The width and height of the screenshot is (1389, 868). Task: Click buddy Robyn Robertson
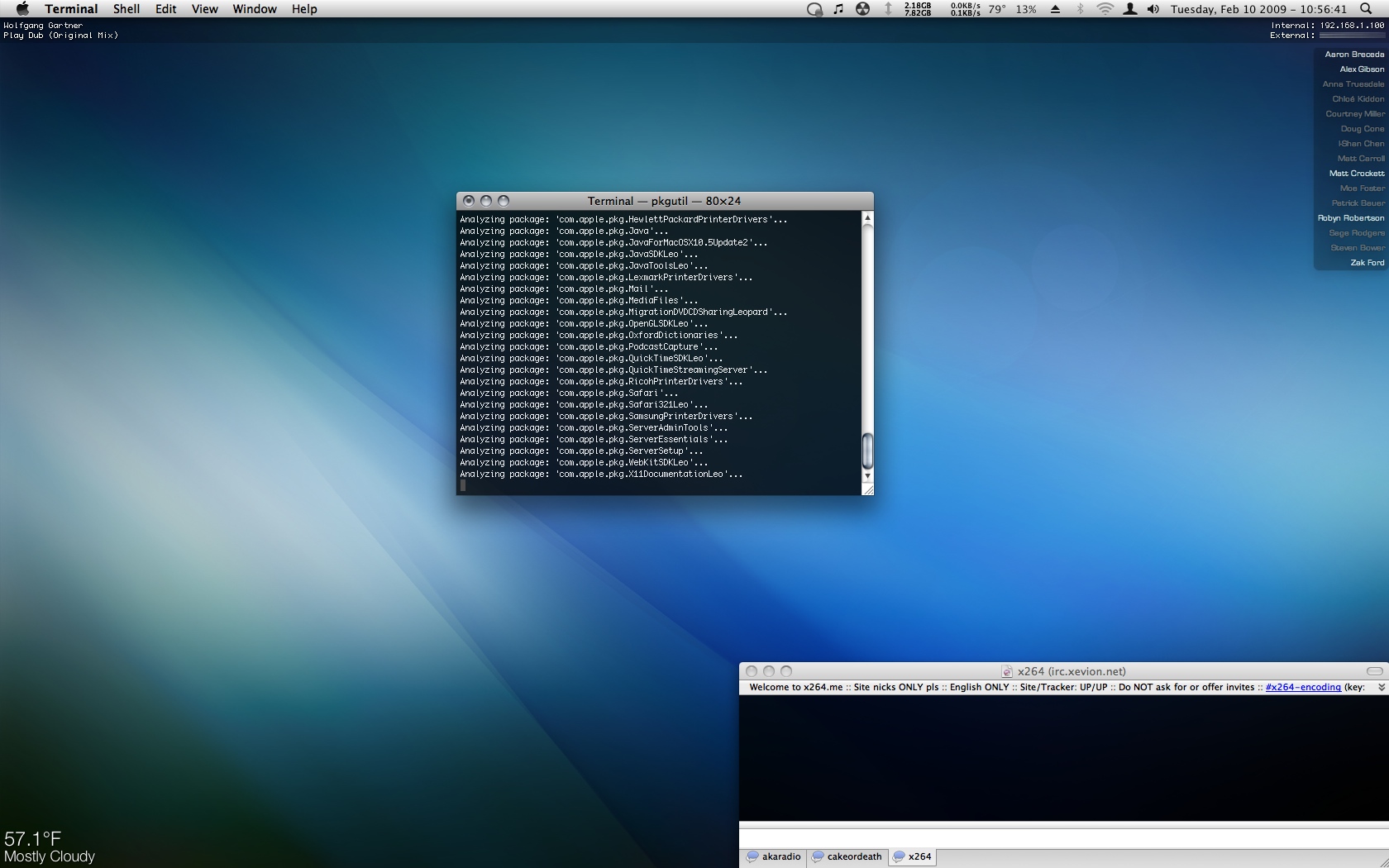pos(1351,218)
